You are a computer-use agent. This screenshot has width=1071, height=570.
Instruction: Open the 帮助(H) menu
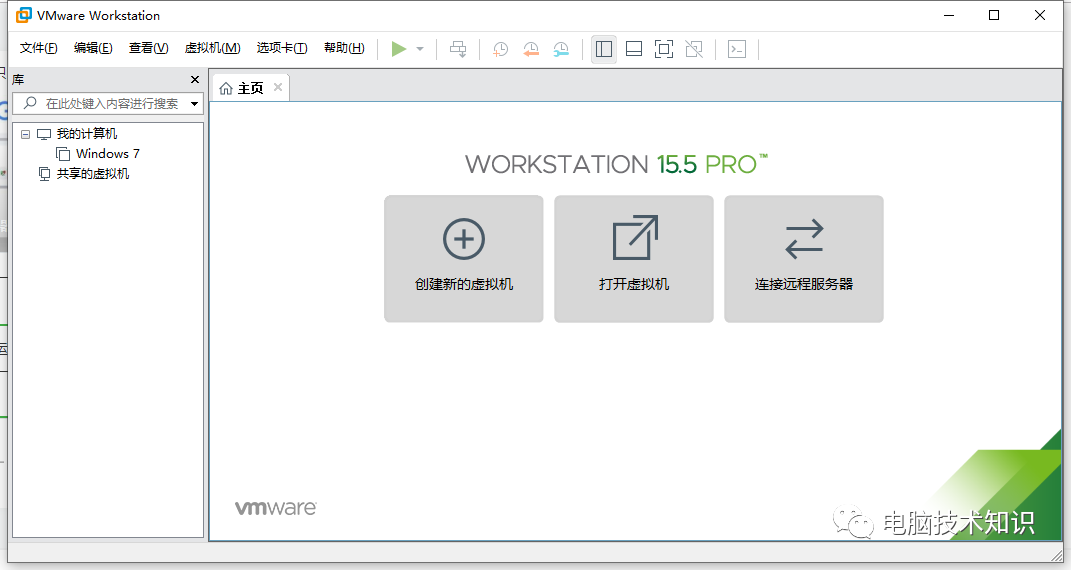coord(344,48)
